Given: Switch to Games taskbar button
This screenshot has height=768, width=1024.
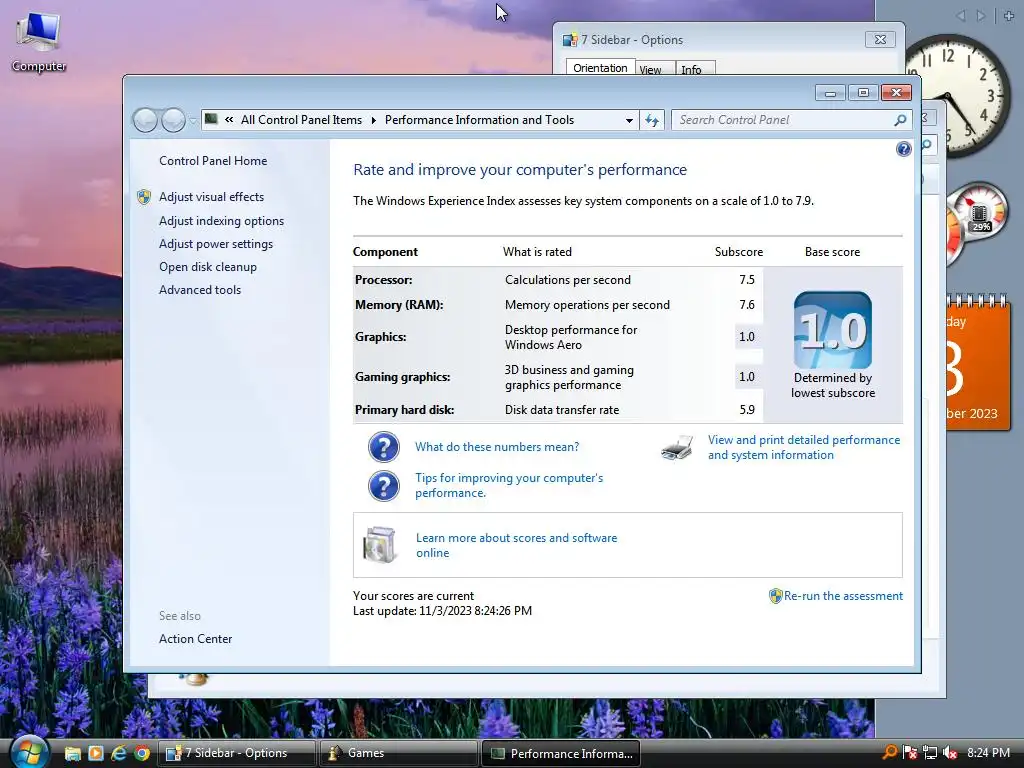Looking at the screenshot, I should pyautogui.click(x=398, y=753).
